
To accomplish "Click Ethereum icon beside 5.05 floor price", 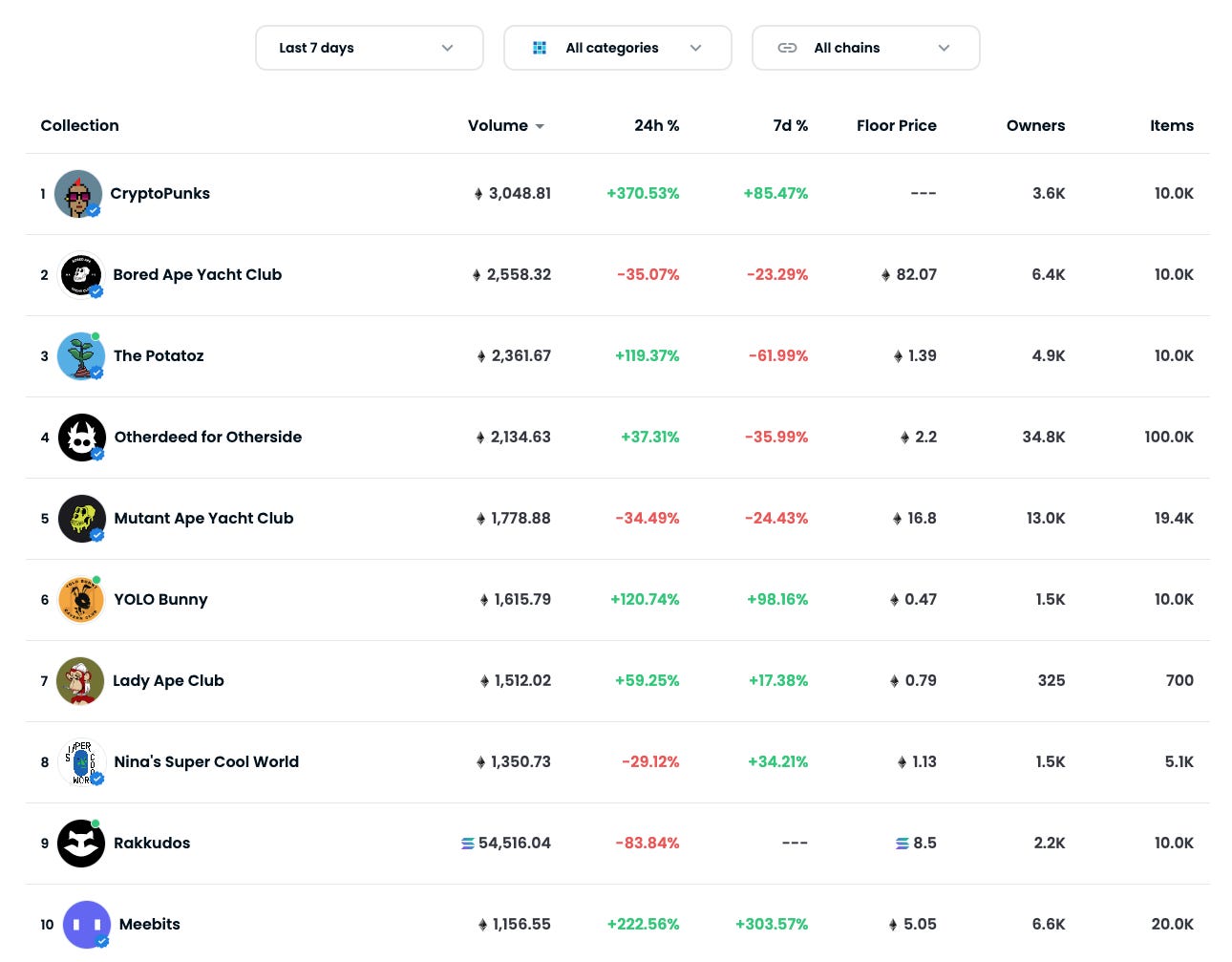I will 893,925.
